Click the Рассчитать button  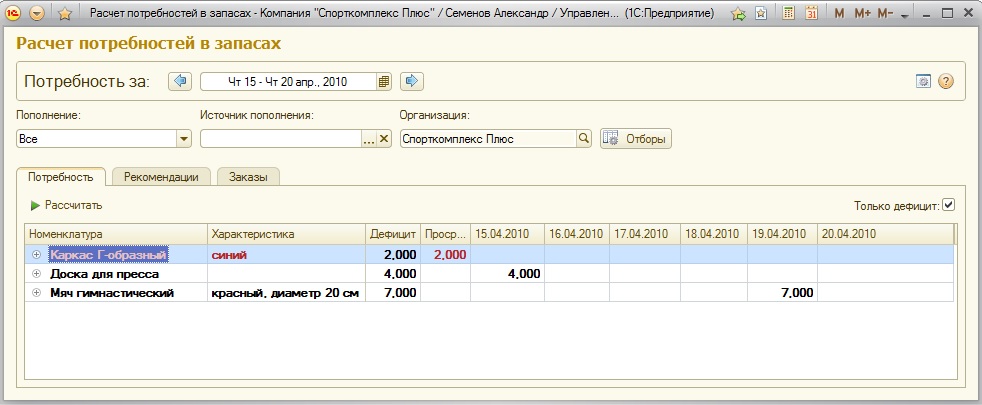(x=67, y=205)
